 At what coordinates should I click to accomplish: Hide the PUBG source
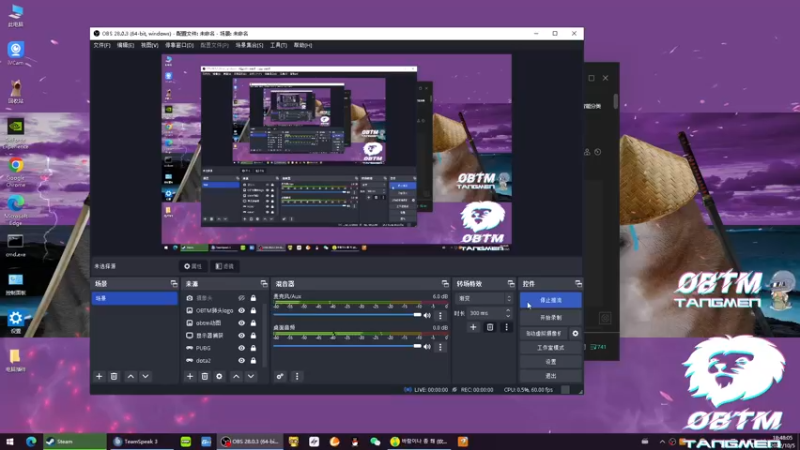(x=241, y=348)
